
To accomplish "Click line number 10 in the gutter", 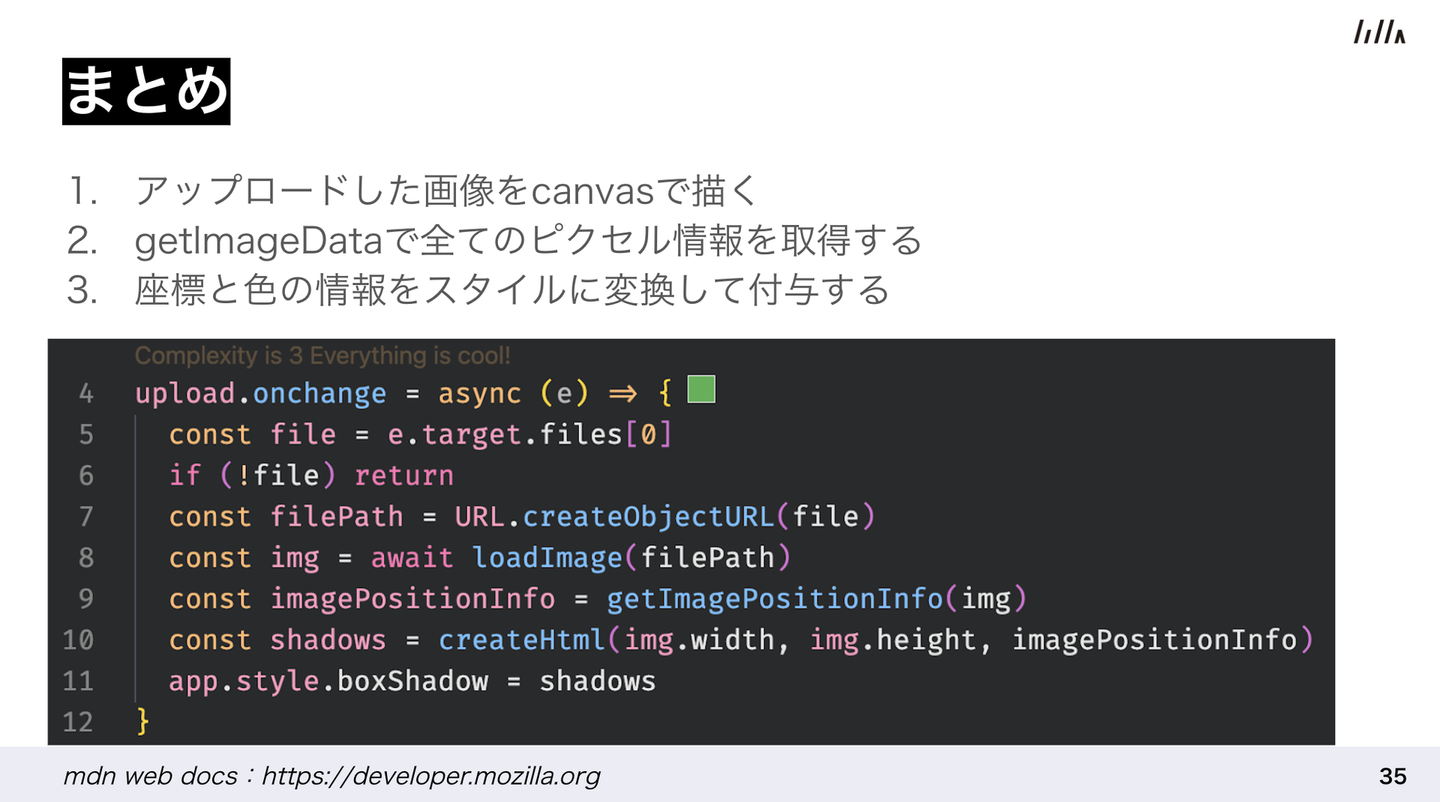I will coord(78,640).
